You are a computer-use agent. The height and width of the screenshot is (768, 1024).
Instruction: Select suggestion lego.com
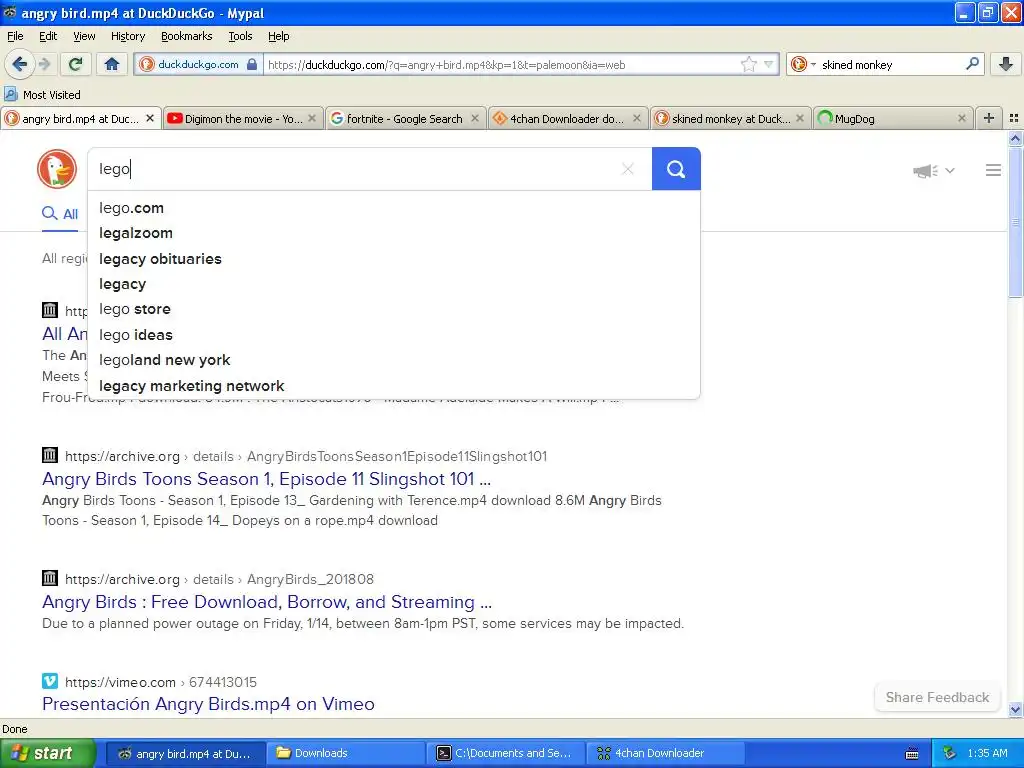pos(394,208)
